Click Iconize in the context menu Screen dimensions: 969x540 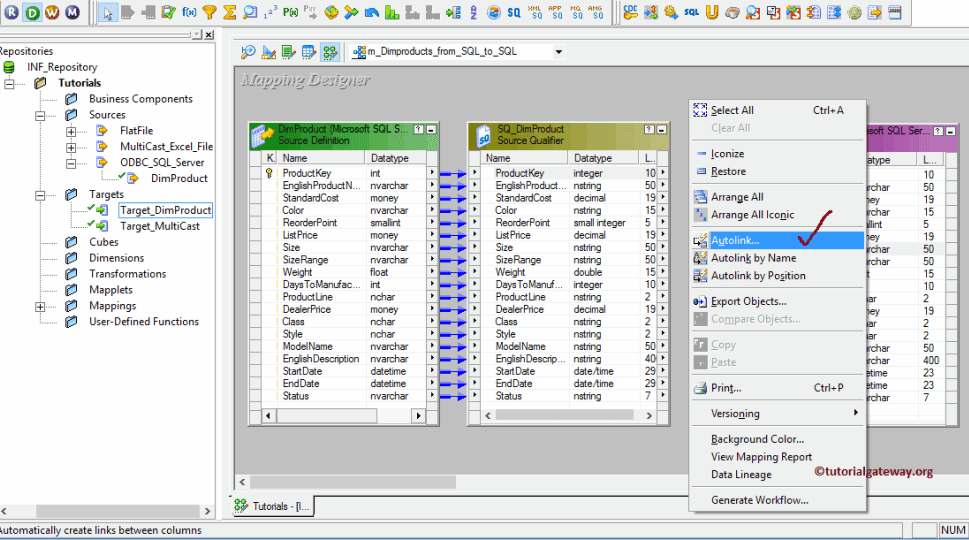[x=777, y=153]
